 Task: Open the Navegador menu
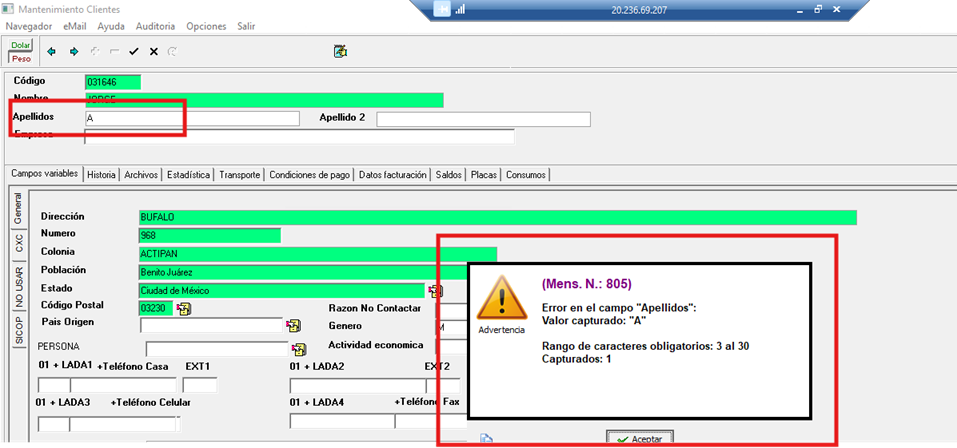[29, 26]
